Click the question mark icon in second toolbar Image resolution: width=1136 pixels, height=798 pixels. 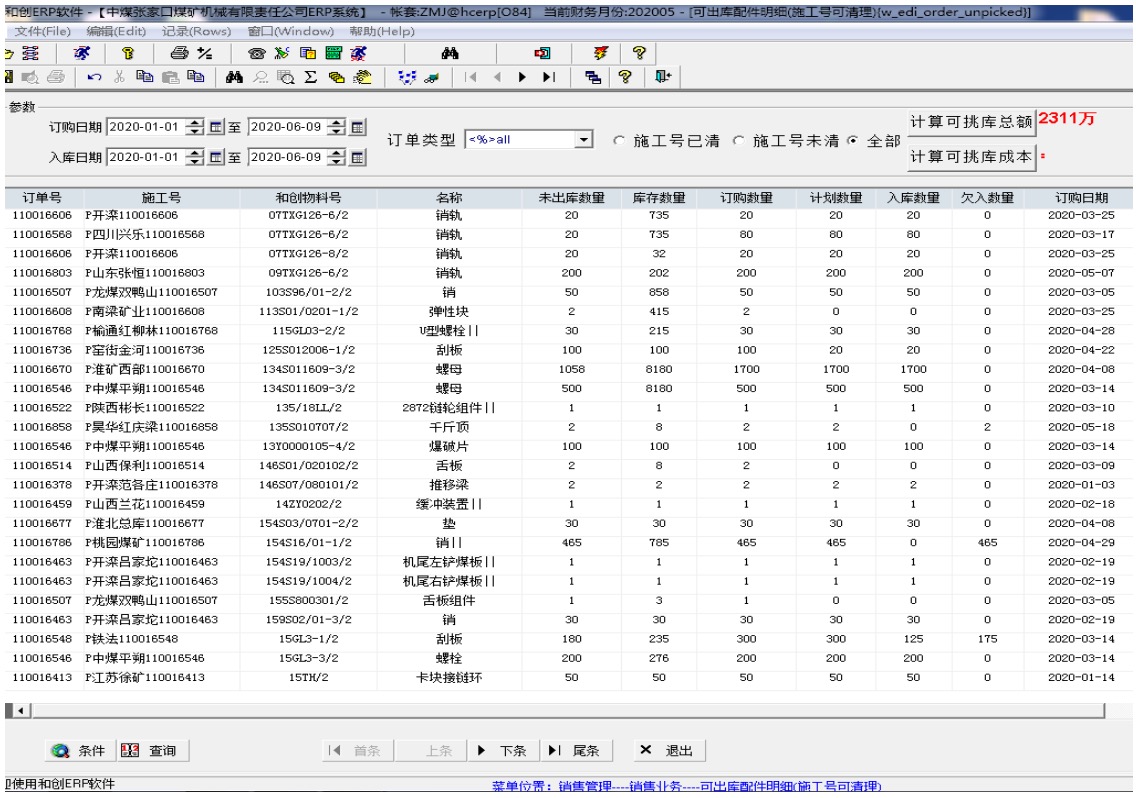625,77
